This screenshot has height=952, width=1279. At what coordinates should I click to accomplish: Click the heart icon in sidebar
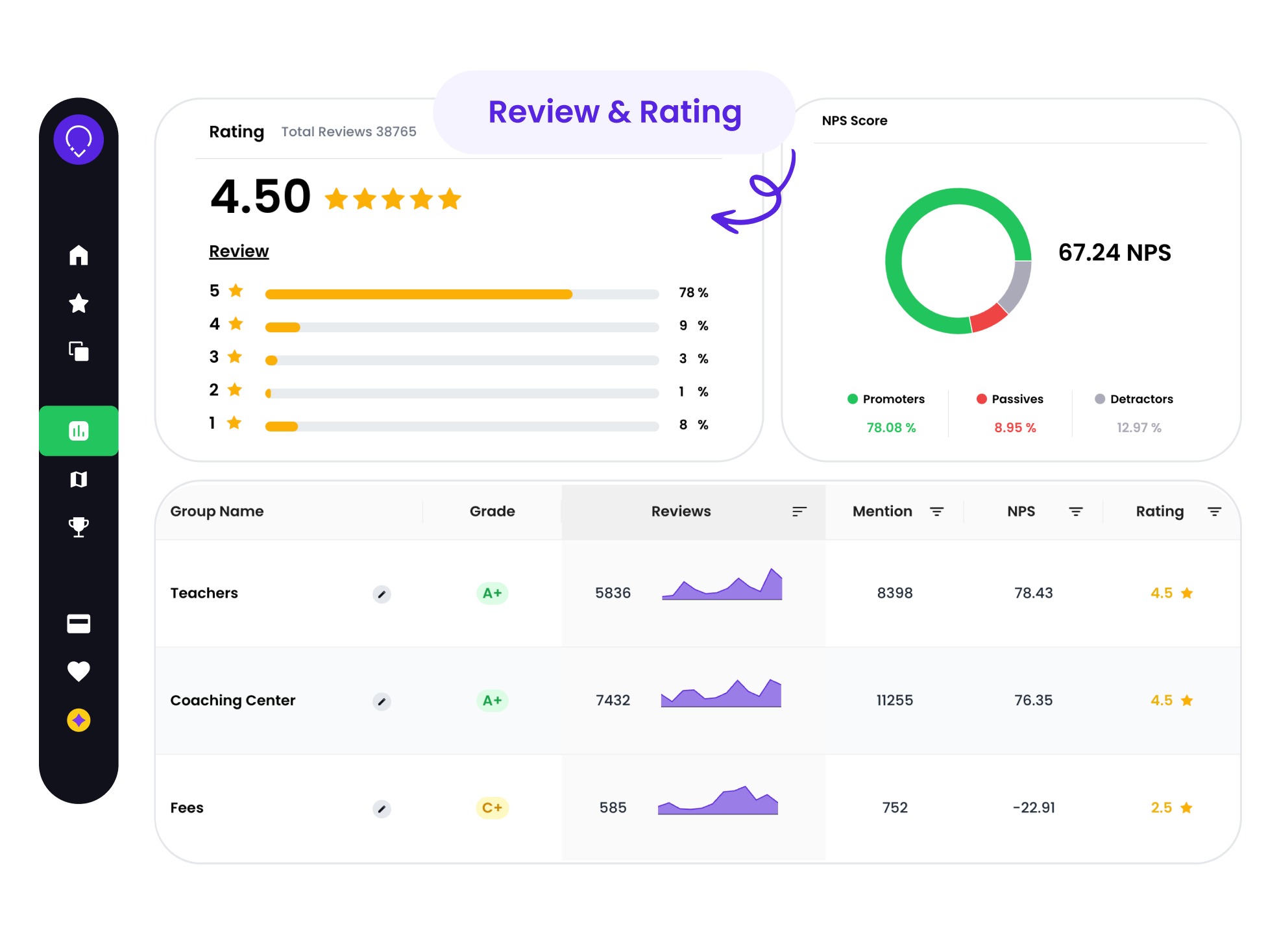click(x=79, y=671)
